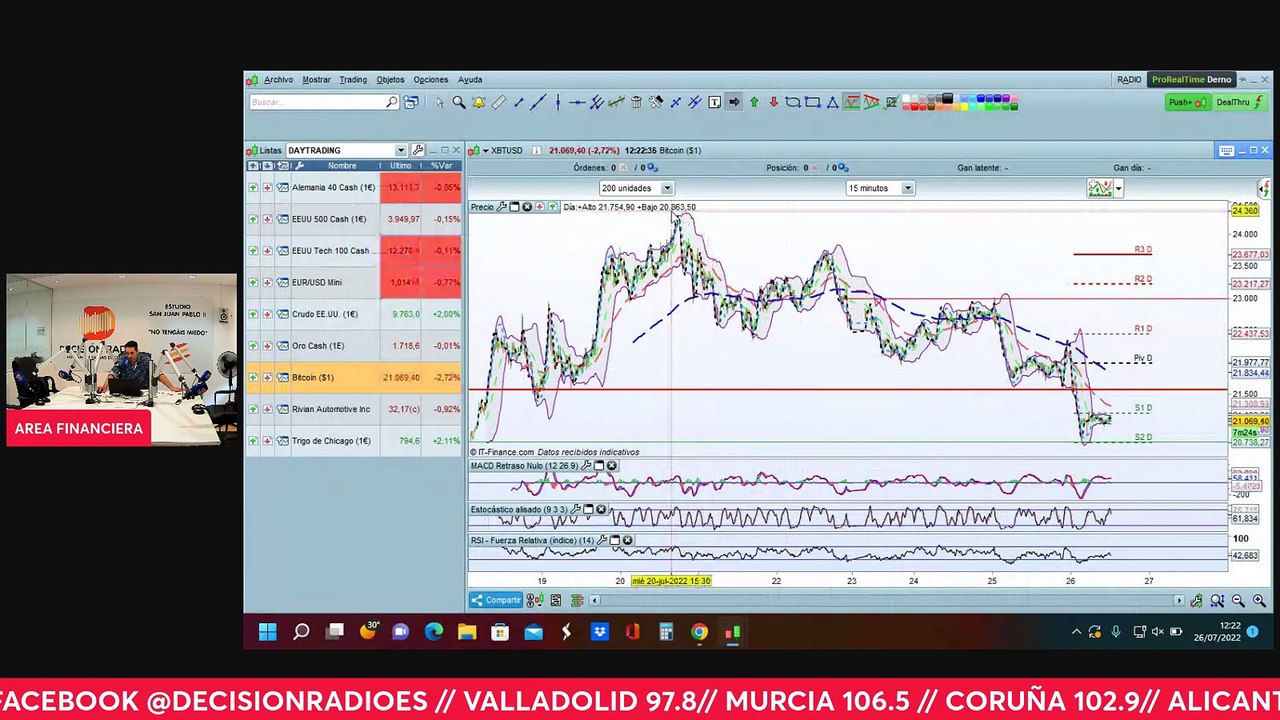
Task: Click the RADIO button in title bar
Action: [x=1129, y=80]
